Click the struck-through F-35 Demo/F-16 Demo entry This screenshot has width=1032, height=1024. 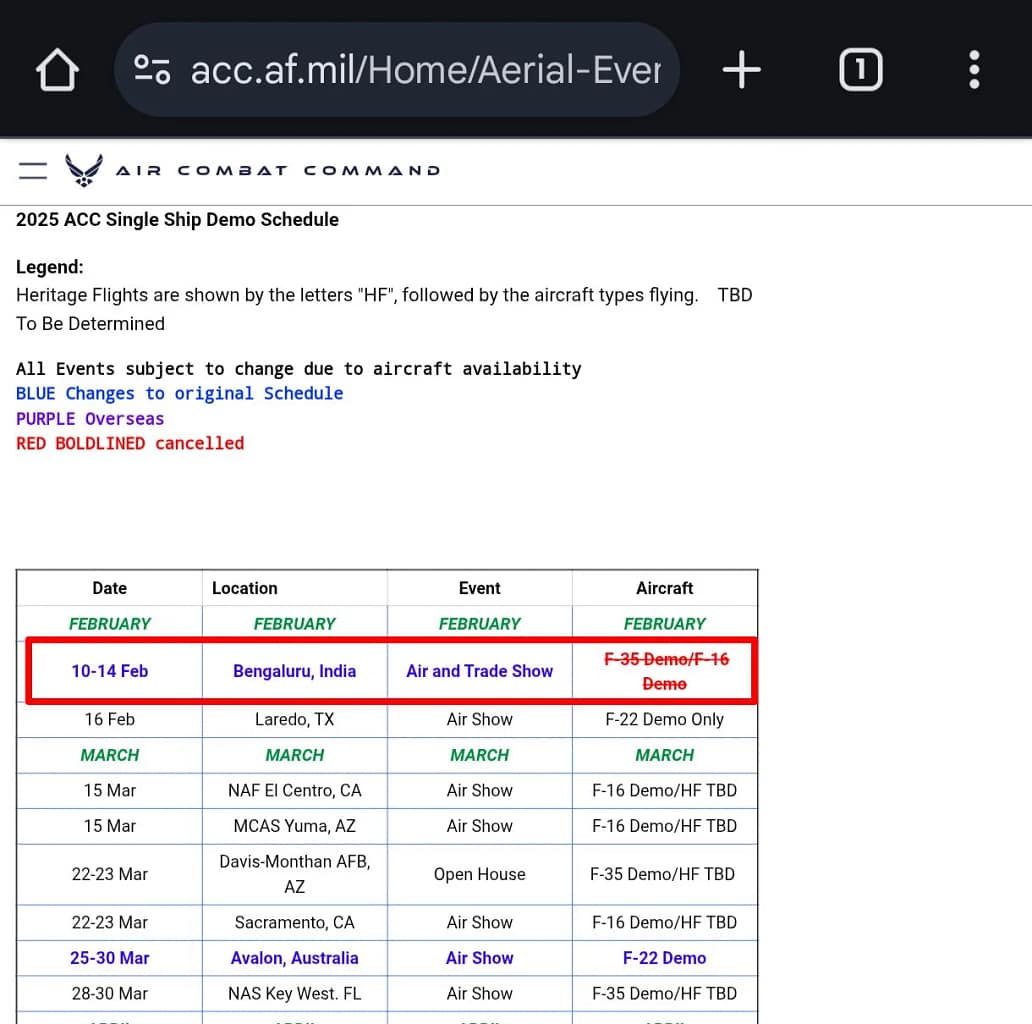point(666,671)
